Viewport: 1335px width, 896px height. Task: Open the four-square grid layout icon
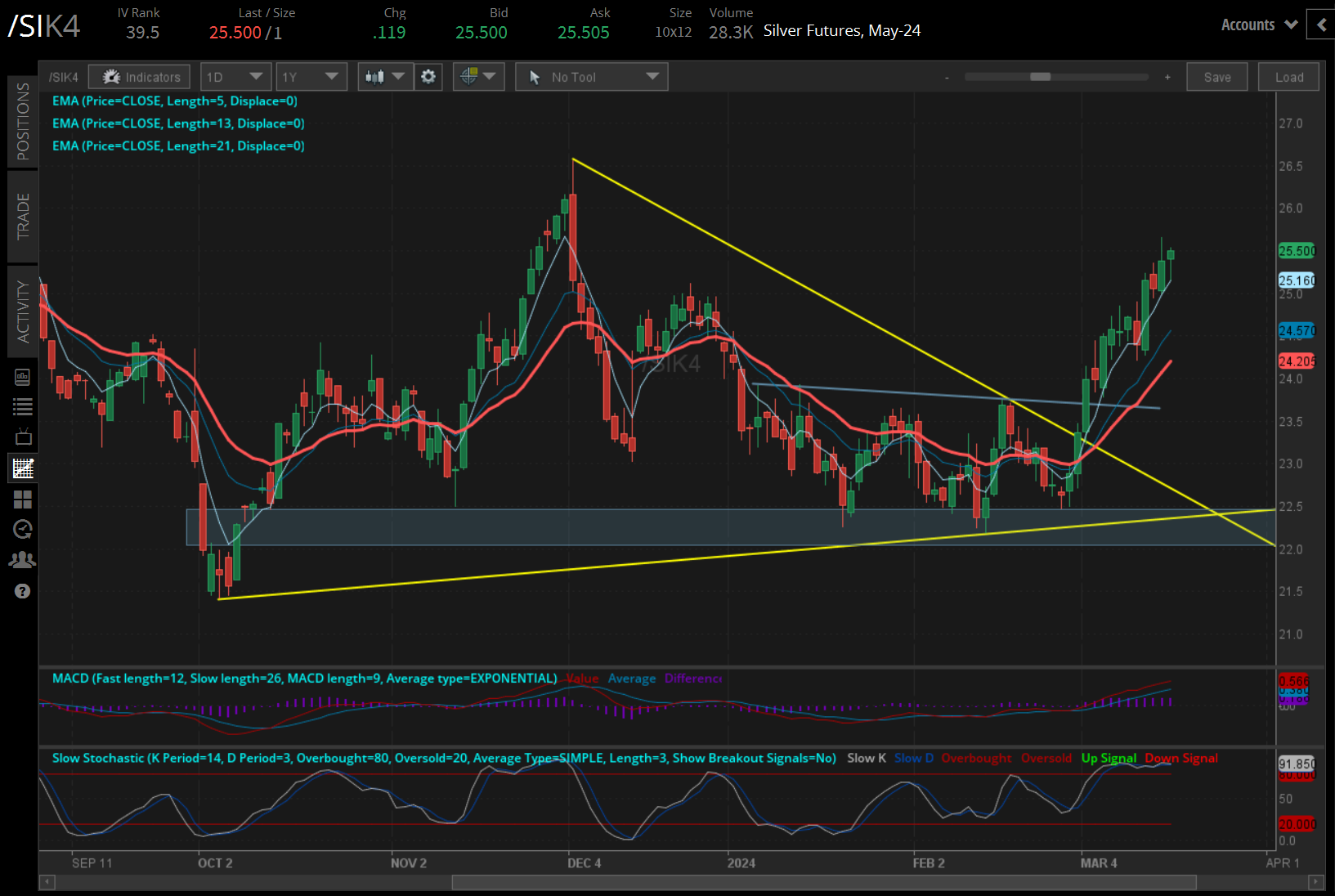tap(23, 500)
